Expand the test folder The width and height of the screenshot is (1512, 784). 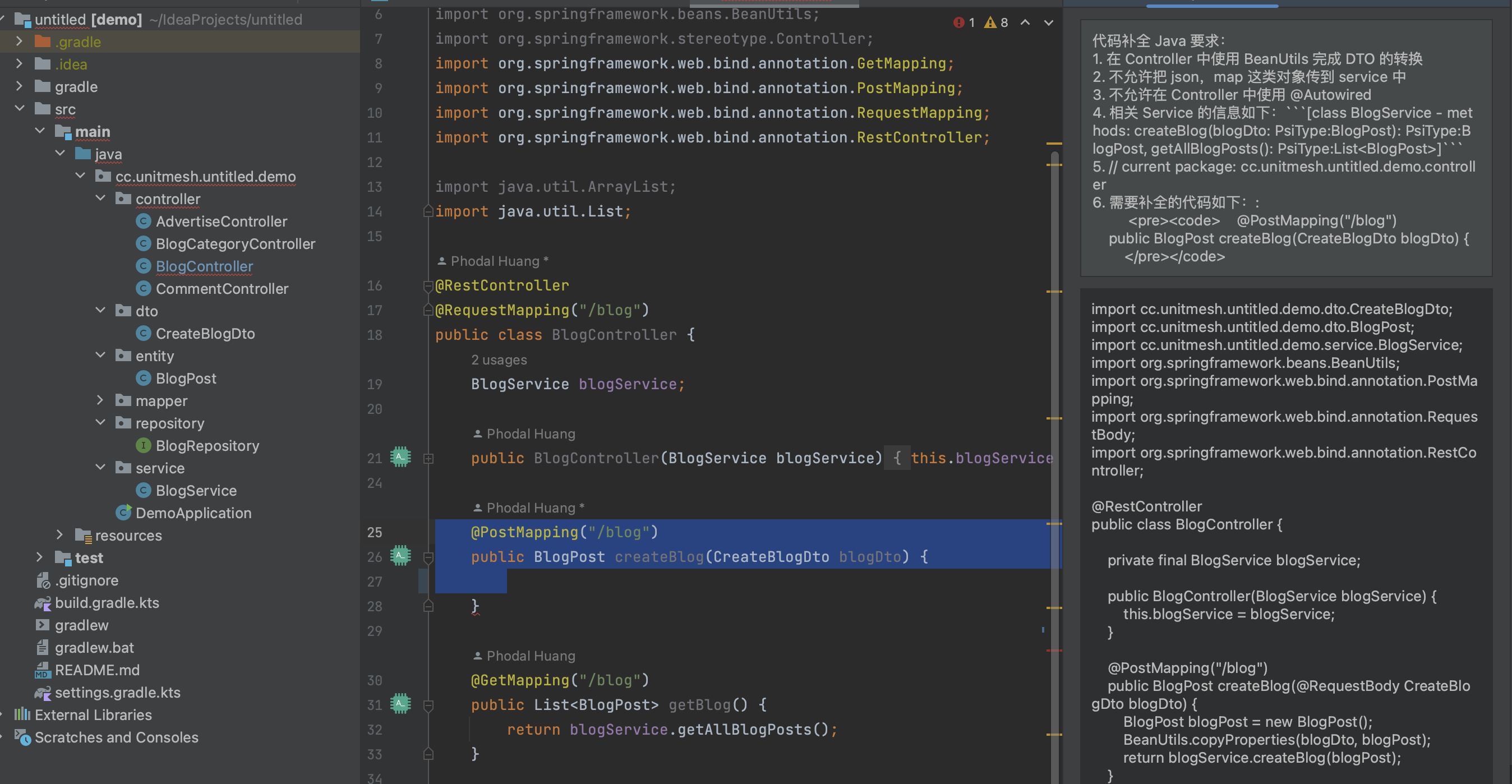[40, 557]
